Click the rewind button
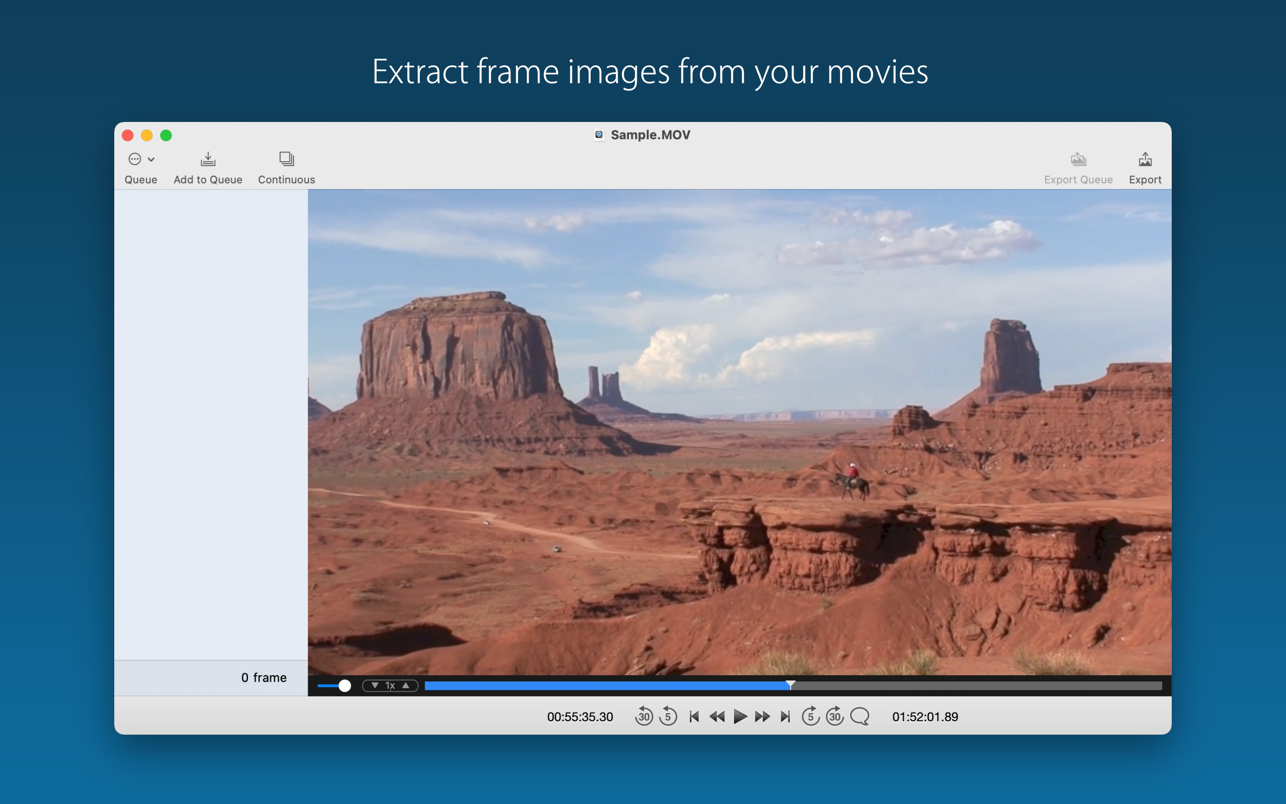The height and width of the screenshot is (804, 1286). coord(717,717)
